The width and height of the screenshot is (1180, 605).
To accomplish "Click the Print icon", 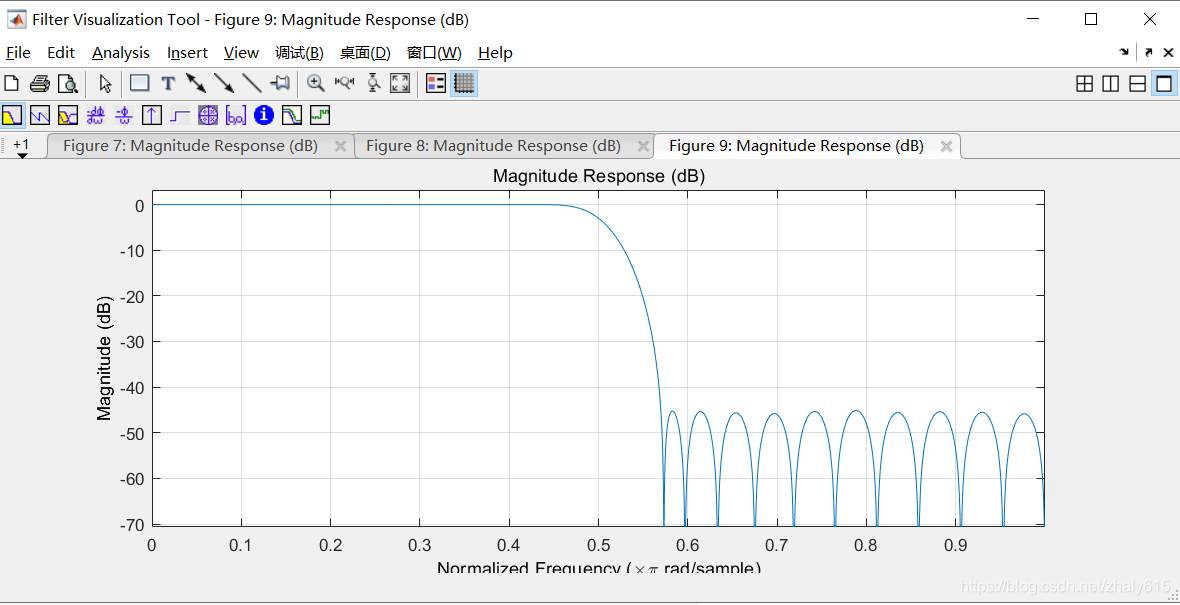I will [40, 83].
